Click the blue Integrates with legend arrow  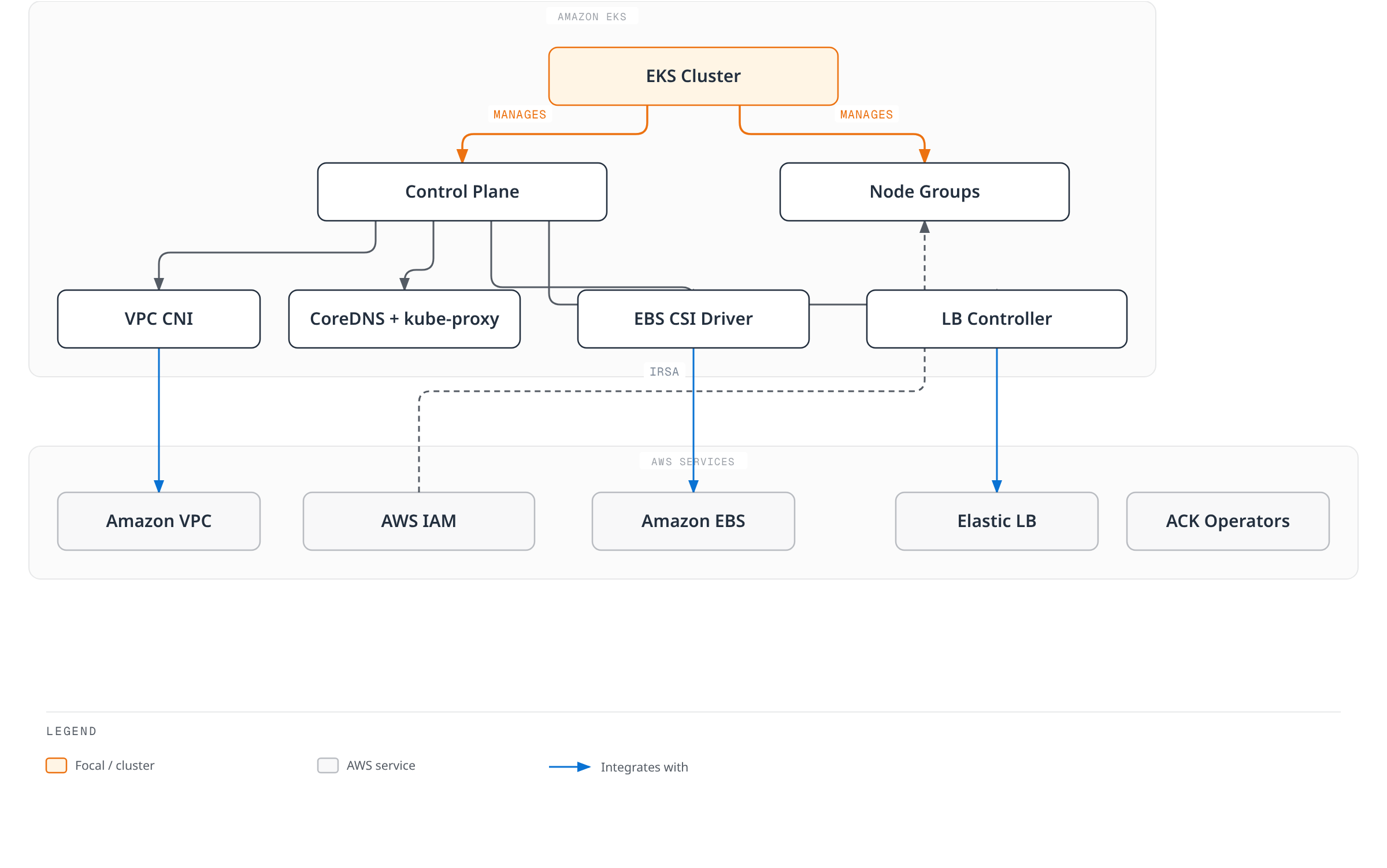(x=569, y=767)
